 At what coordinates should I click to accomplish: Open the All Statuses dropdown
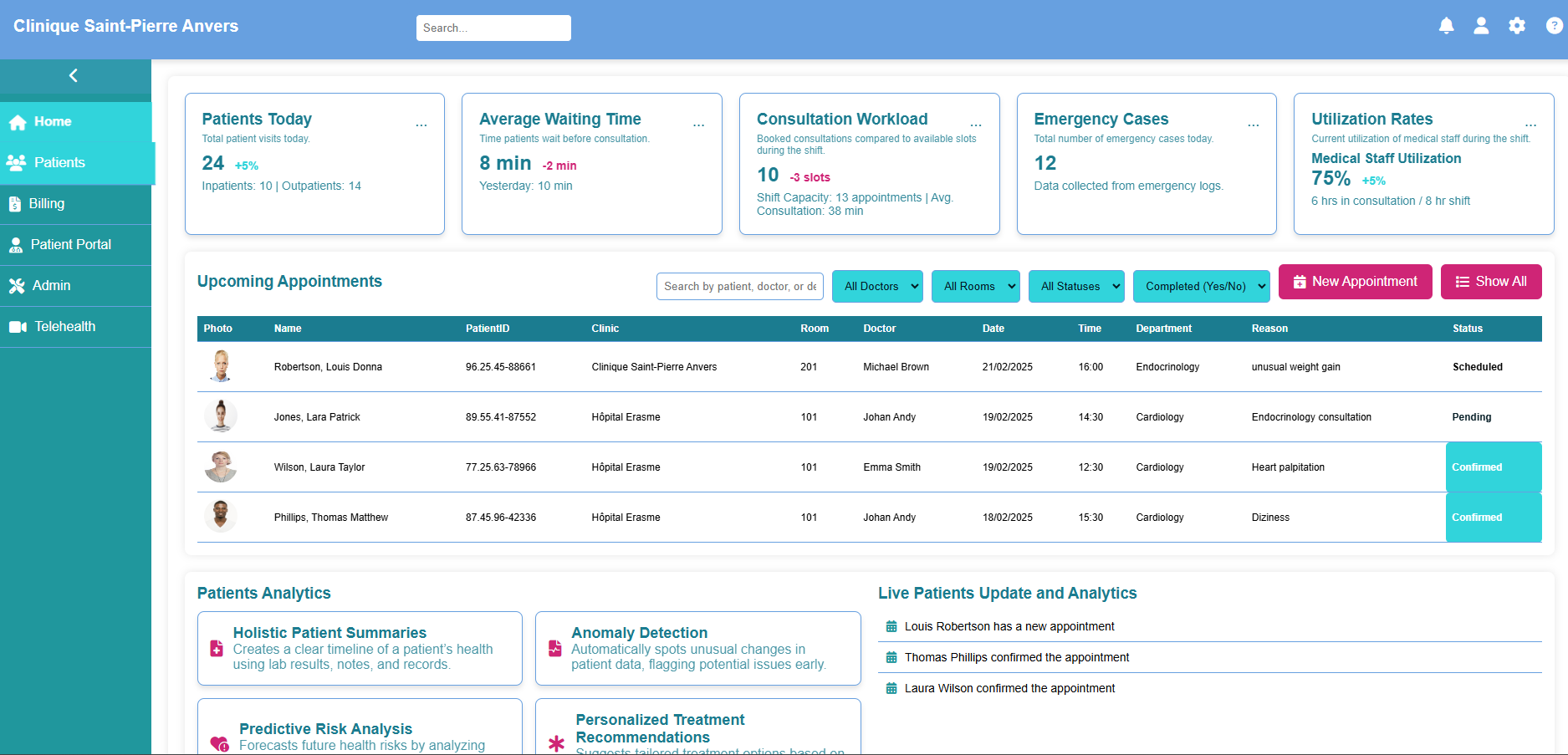pos(1076,286)
